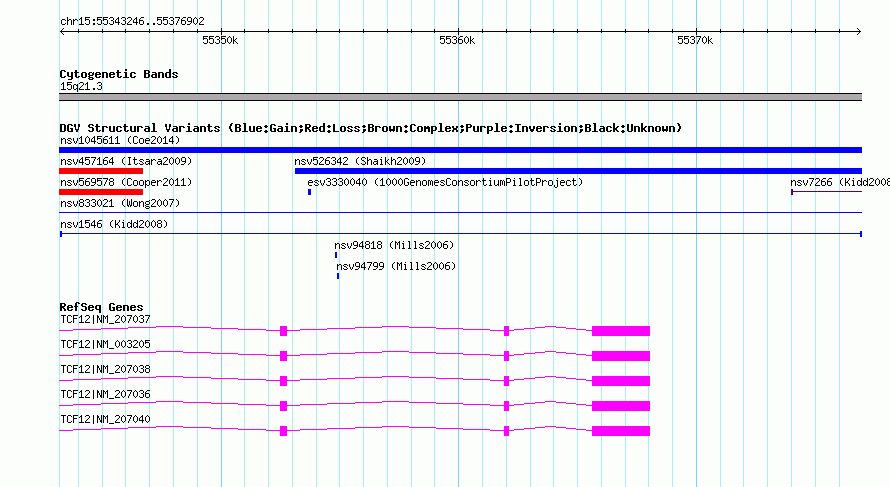Select nsv569578 (Cooper2011) variant label
The width and height of the screenshot is (890, 487).
point(126,182)
